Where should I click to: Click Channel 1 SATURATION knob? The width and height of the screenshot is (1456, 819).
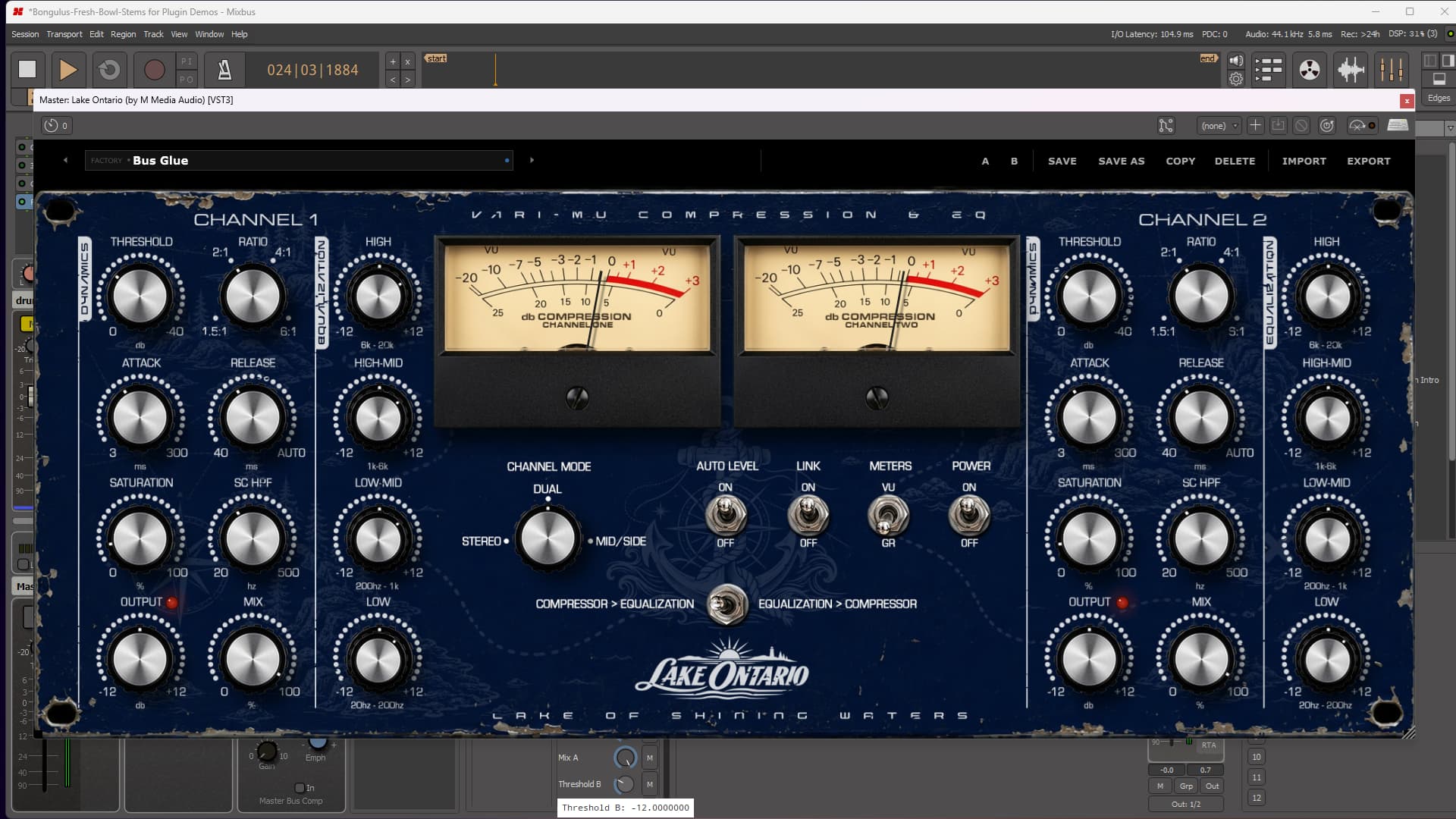pos(140,538)
